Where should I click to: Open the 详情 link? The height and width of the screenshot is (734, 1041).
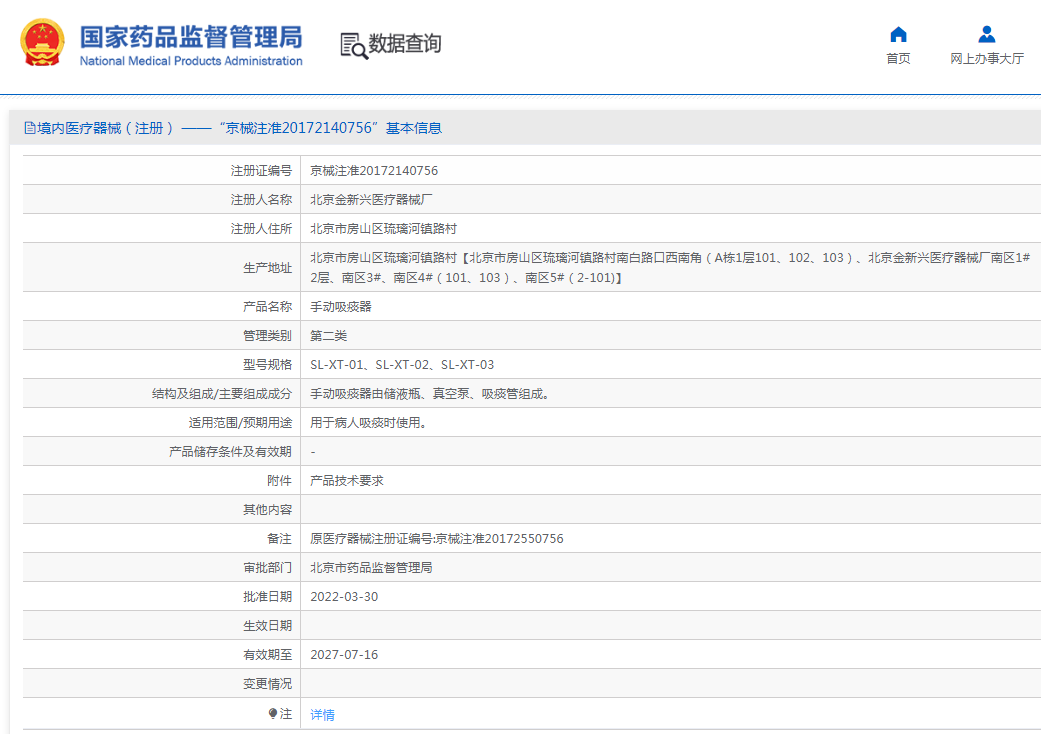point(322,714)
